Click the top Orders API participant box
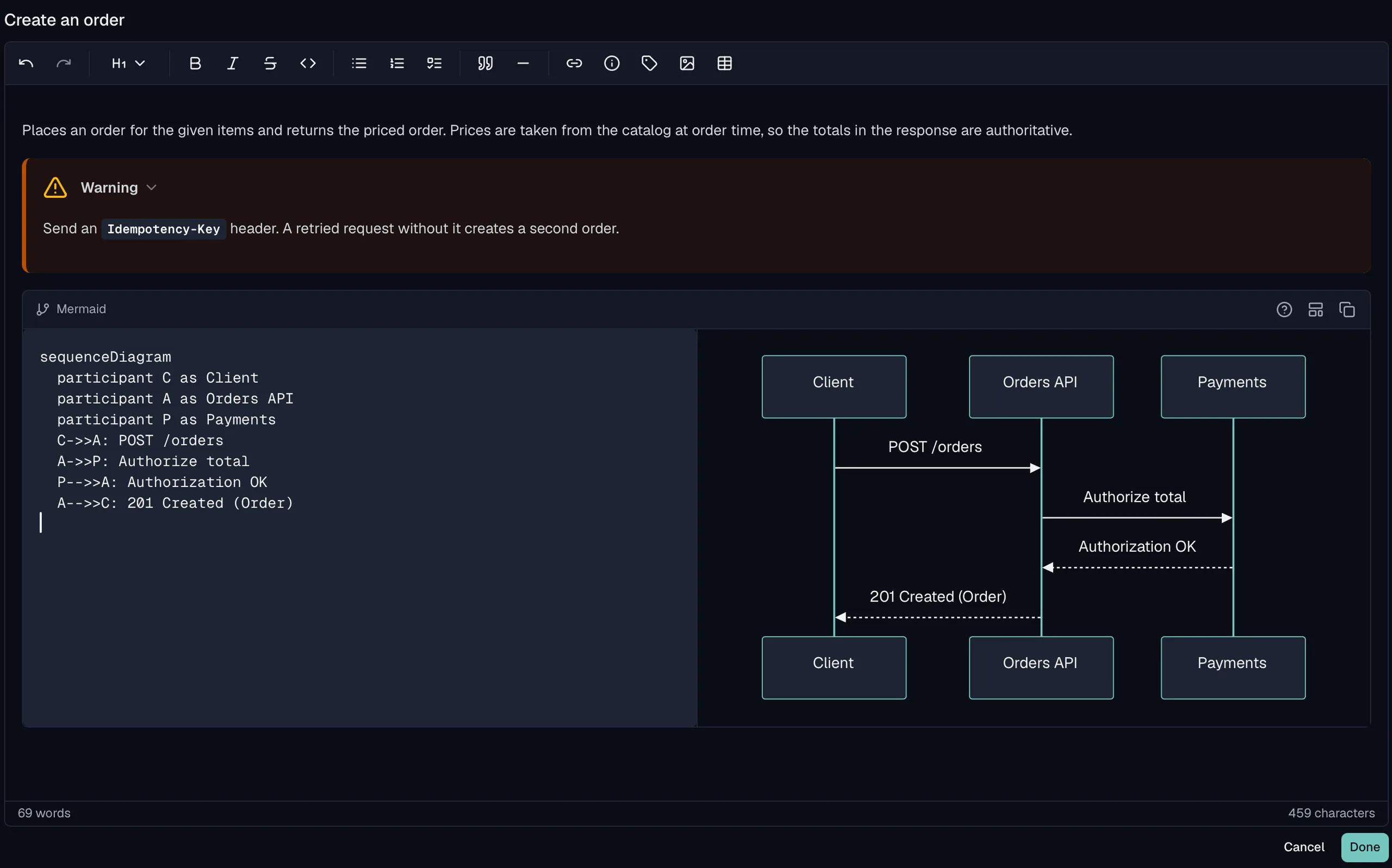Image resolution: width=1392 pixels, height=868 pixels. (x=1041, y=387)
